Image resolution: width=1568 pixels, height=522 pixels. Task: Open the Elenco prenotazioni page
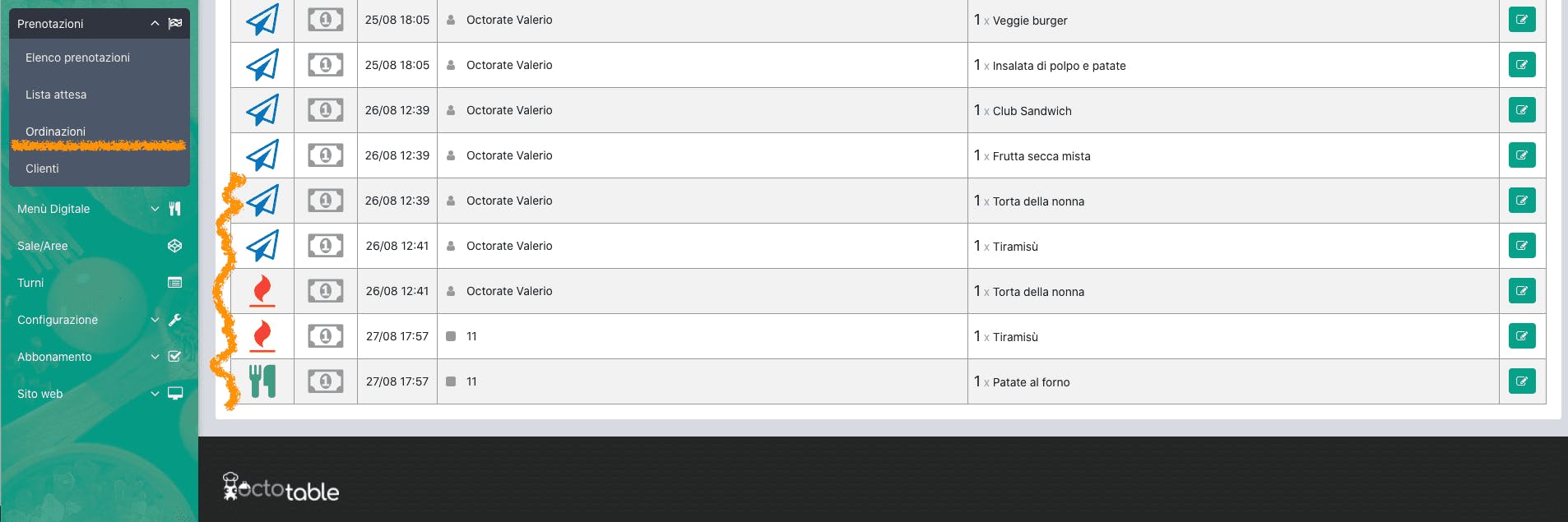coord(77,58)
